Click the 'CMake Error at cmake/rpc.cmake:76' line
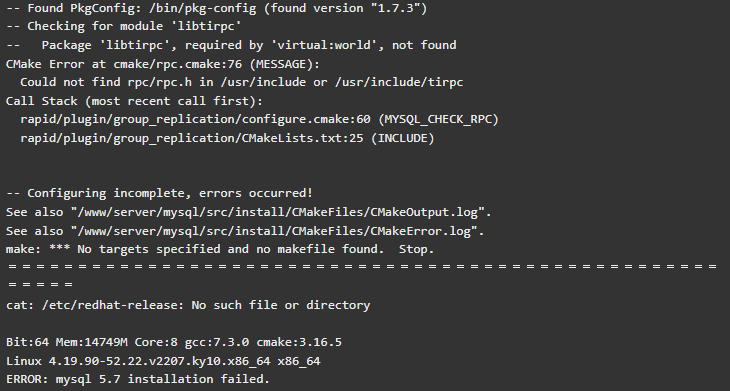The image size is (730, 391). (163, 64)
